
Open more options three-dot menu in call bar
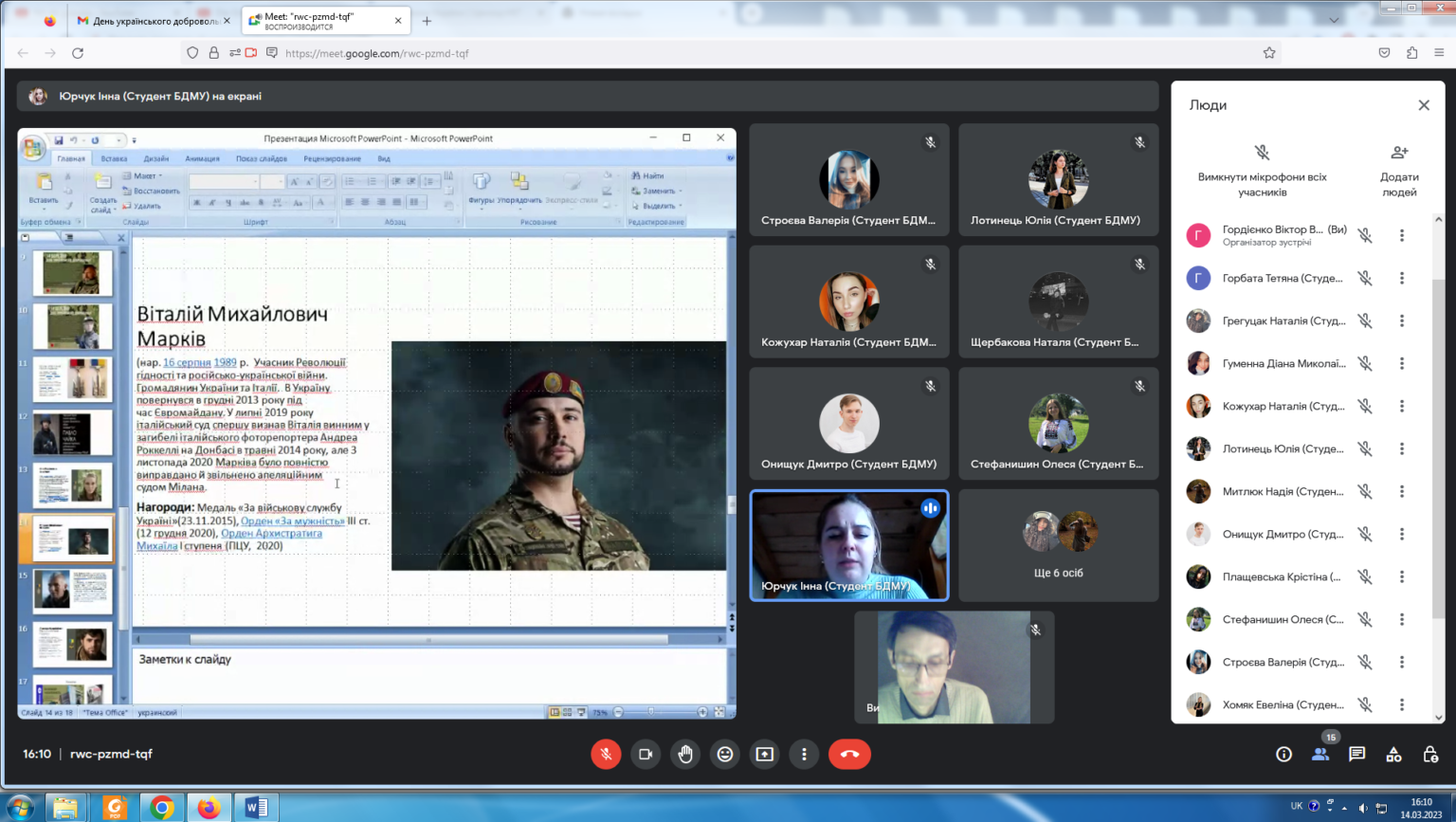point(804,754)
